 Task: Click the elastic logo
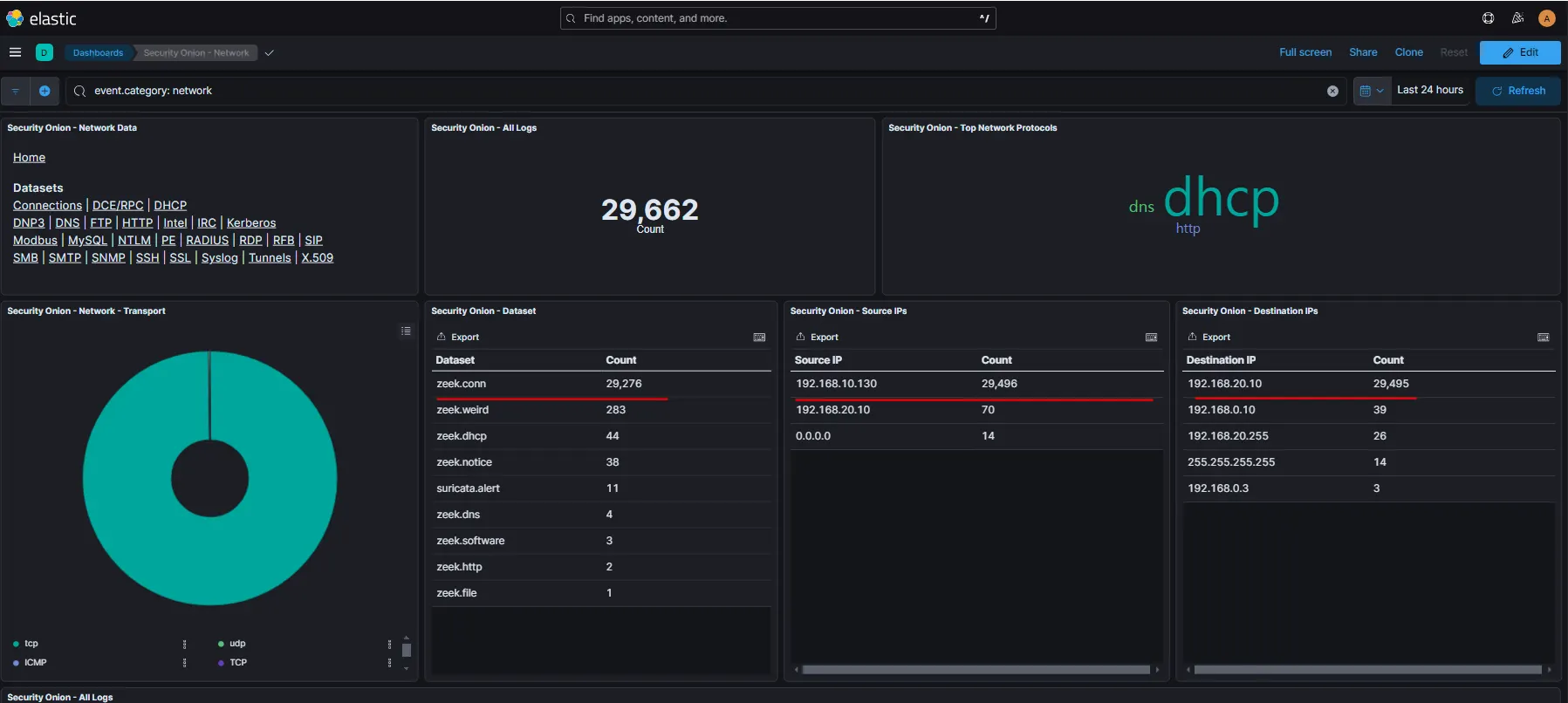pyautogui.click(x=41, y=18)
